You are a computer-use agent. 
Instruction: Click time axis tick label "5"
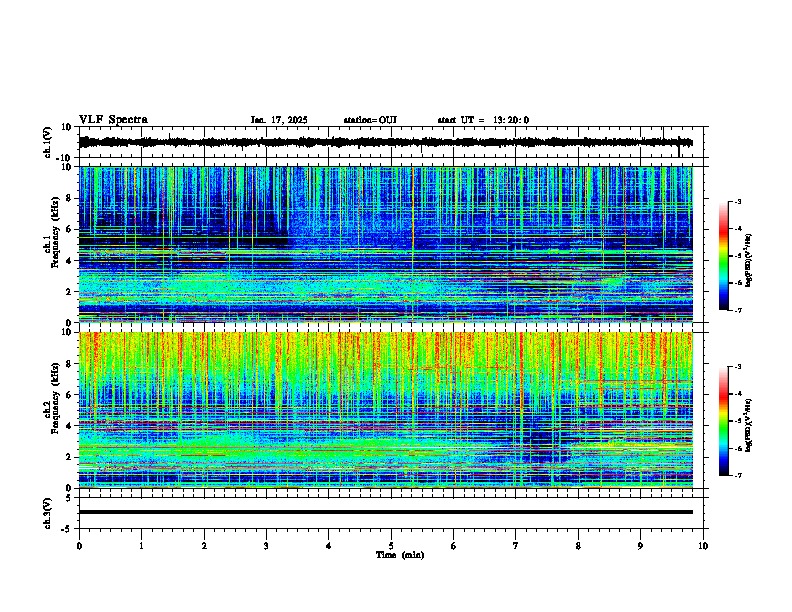391,546
